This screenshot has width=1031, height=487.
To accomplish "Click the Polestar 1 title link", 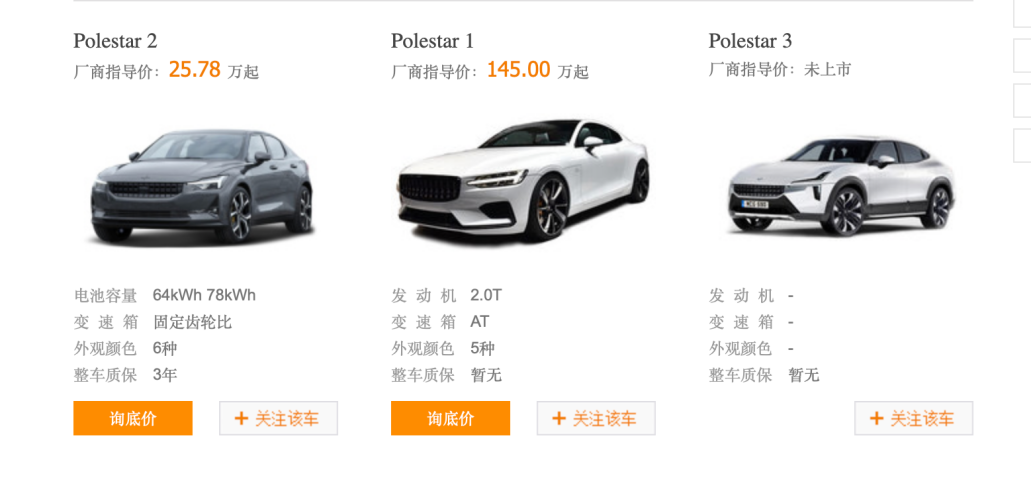I will (x=432, y=41).
